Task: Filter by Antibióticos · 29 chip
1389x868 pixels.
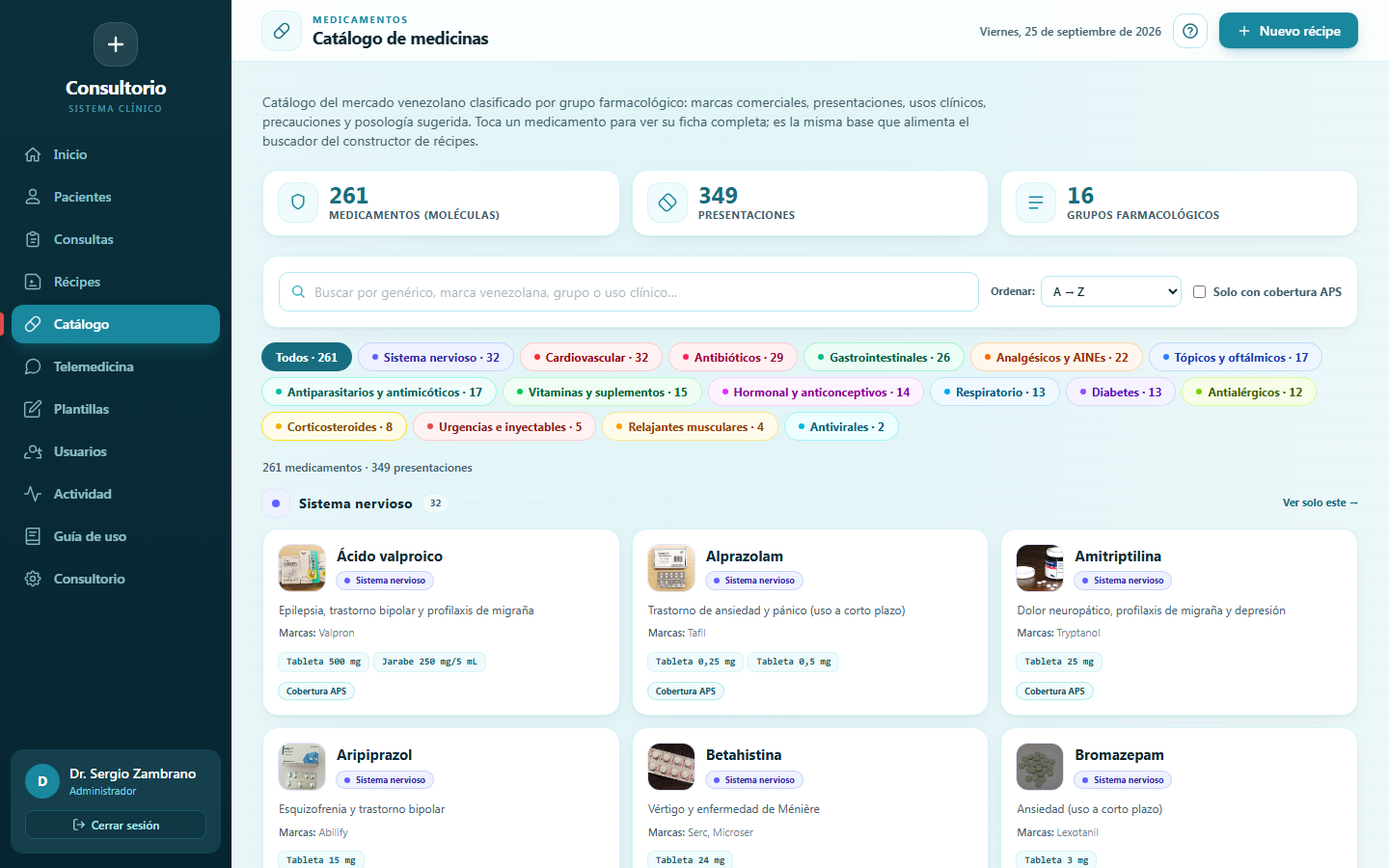Action: click(733, 357)
